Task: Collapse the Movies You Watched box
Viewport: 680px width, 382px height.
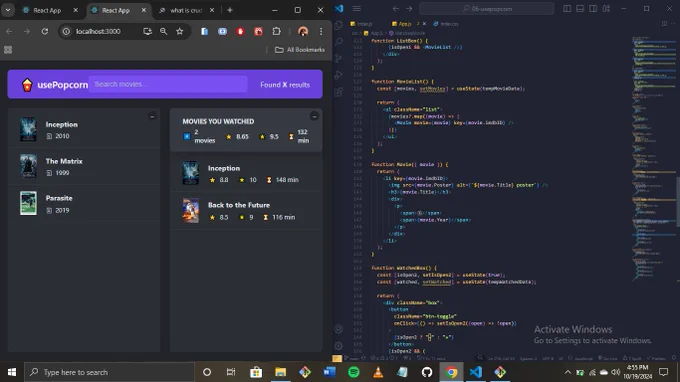Action: coord(314,116)
